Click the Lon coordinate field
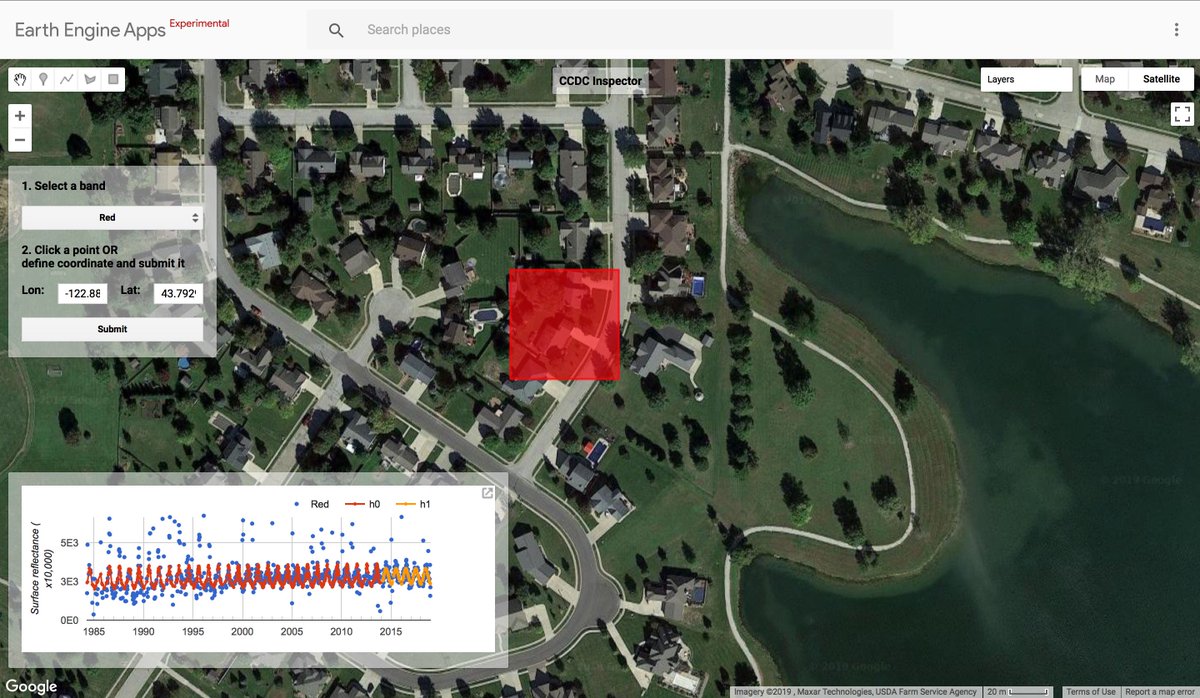The width and height of the screenshot is (1200, 698). 82,293
